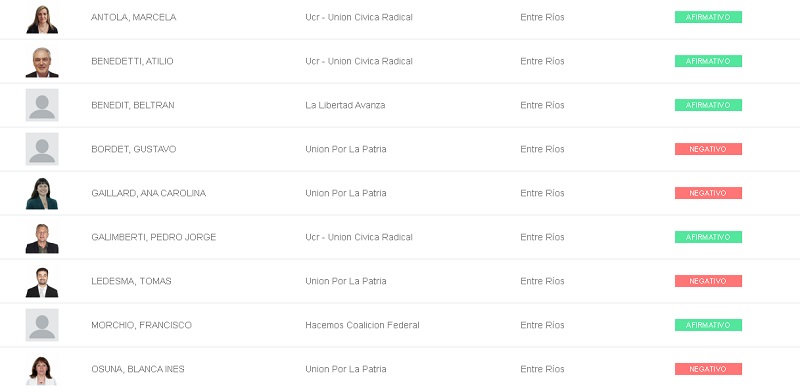800x390 pixels.
Task: Open Tomas Ledesma's profile photo
Action: point(42,281)
